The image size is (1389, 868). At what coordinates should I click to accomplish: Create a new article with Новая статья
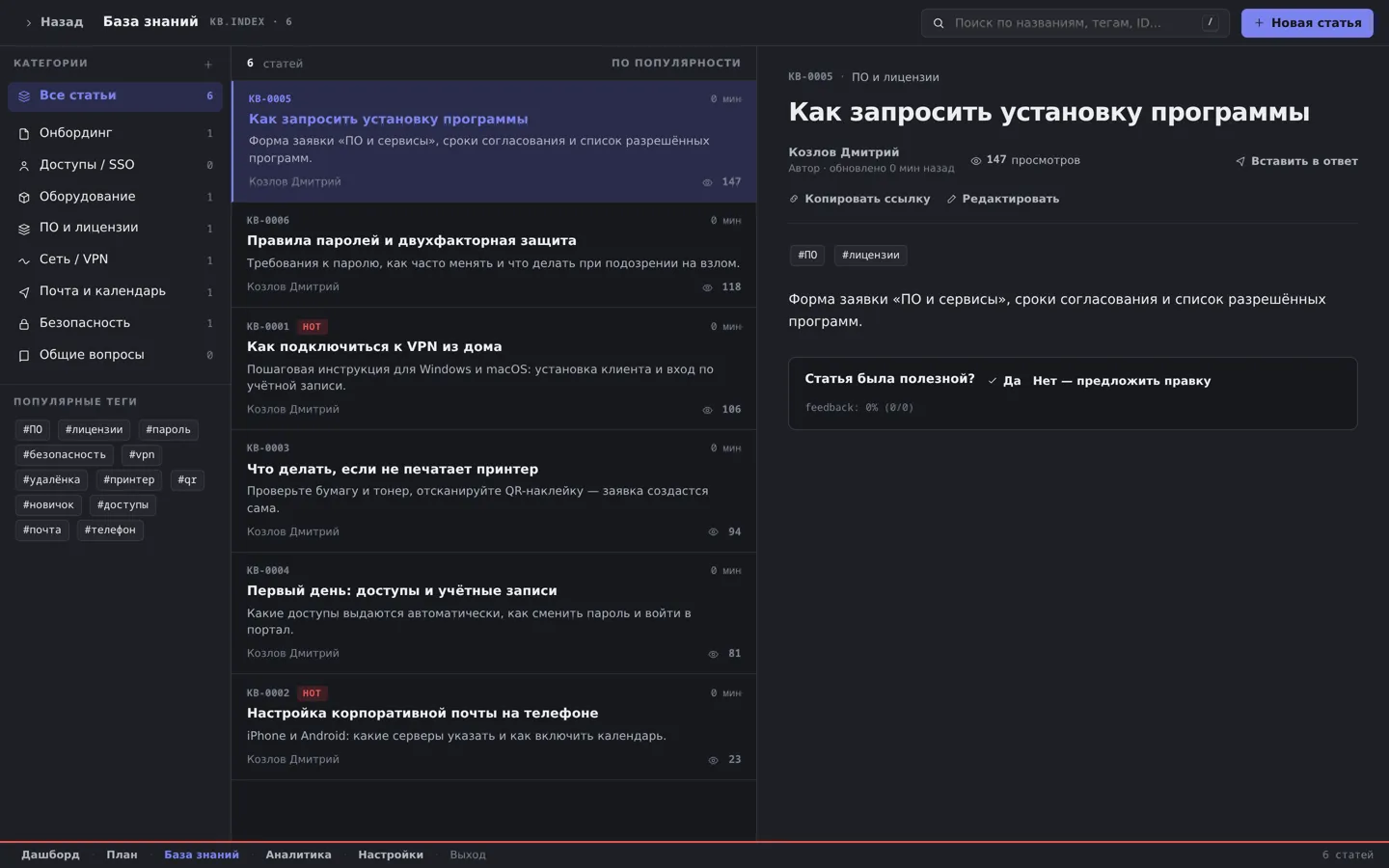pos(1307,23)
